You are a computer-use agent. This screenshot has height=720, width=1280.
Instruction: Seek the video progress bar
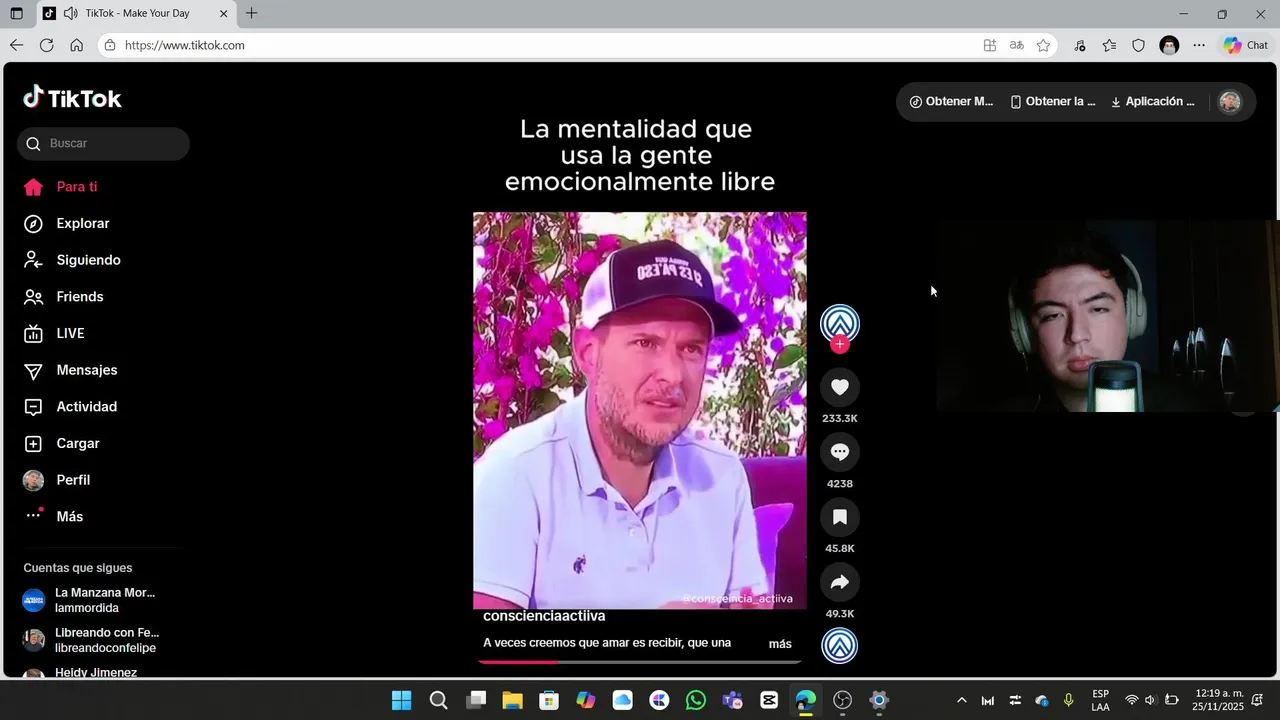[640, 662]
